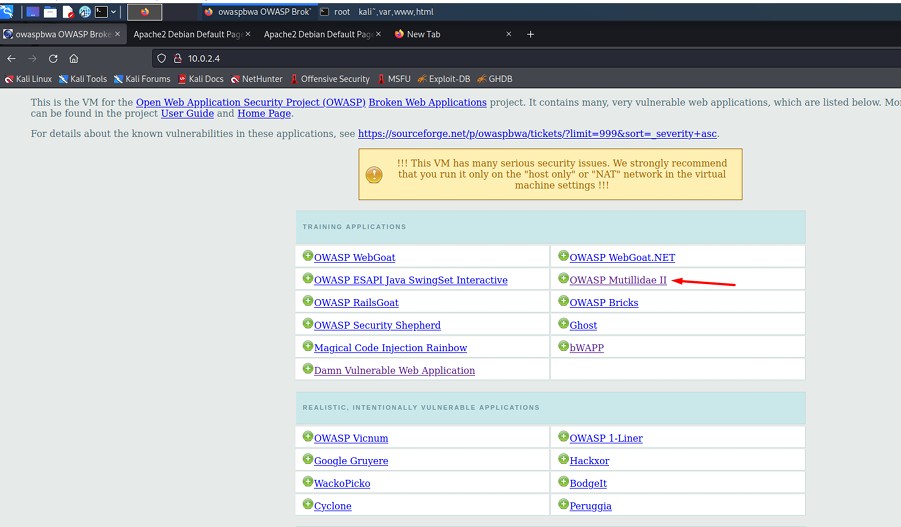The width and height of the screenshot is (901, 527).
Task: Expand plus icon beside OWASP RailsGoat
Action: coord(308,301)
